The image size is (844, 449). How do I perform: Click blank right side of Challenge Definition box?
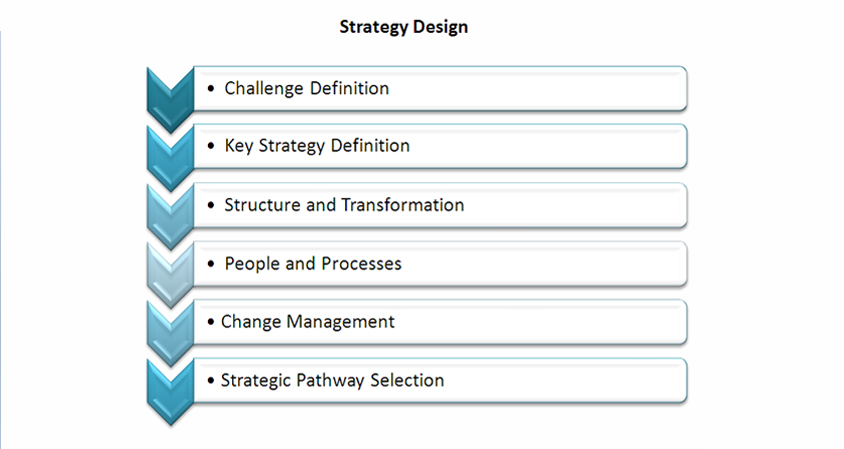click(538, 88)
